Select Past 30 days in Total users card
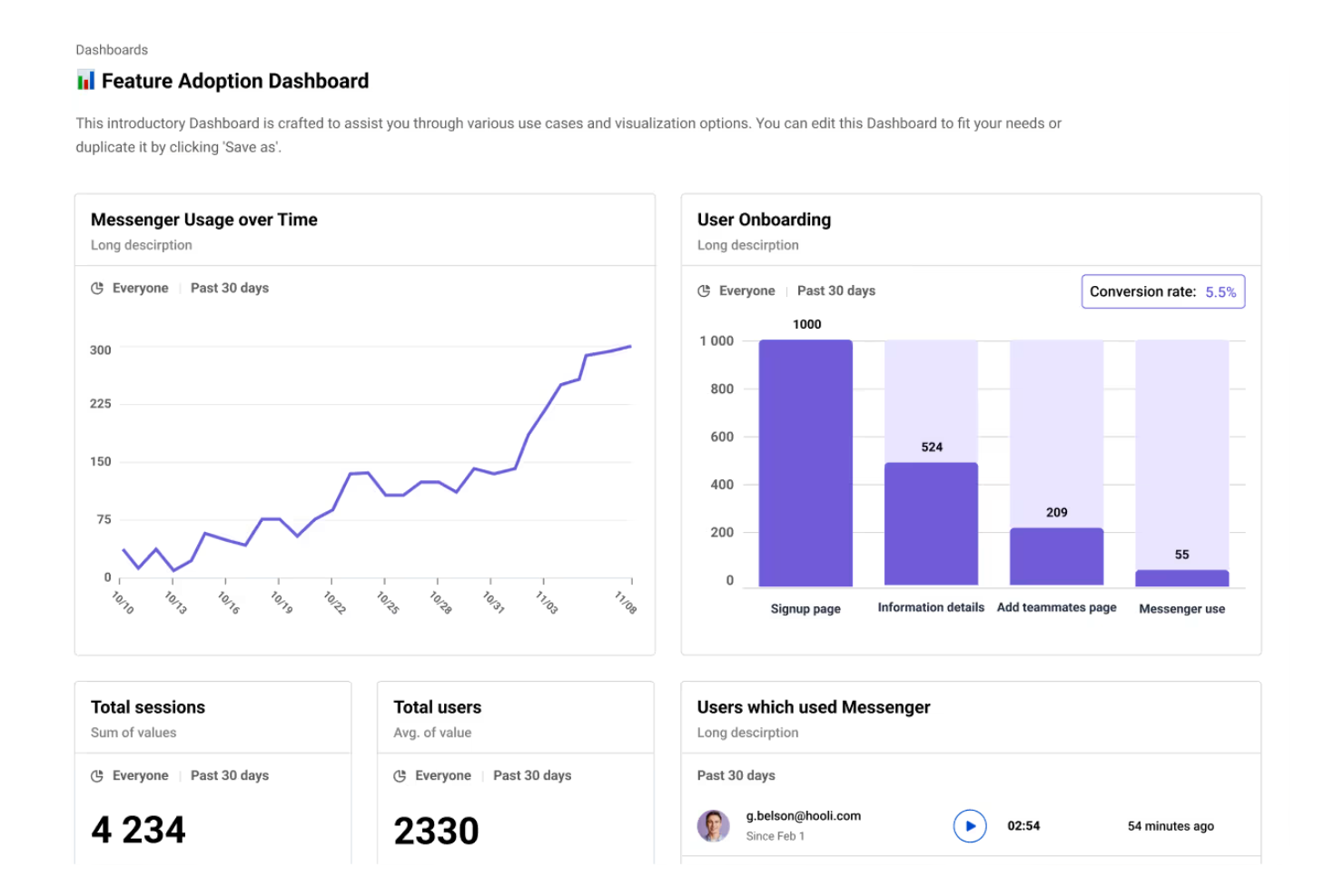The image size is (1344, 896). pos(532,775)
